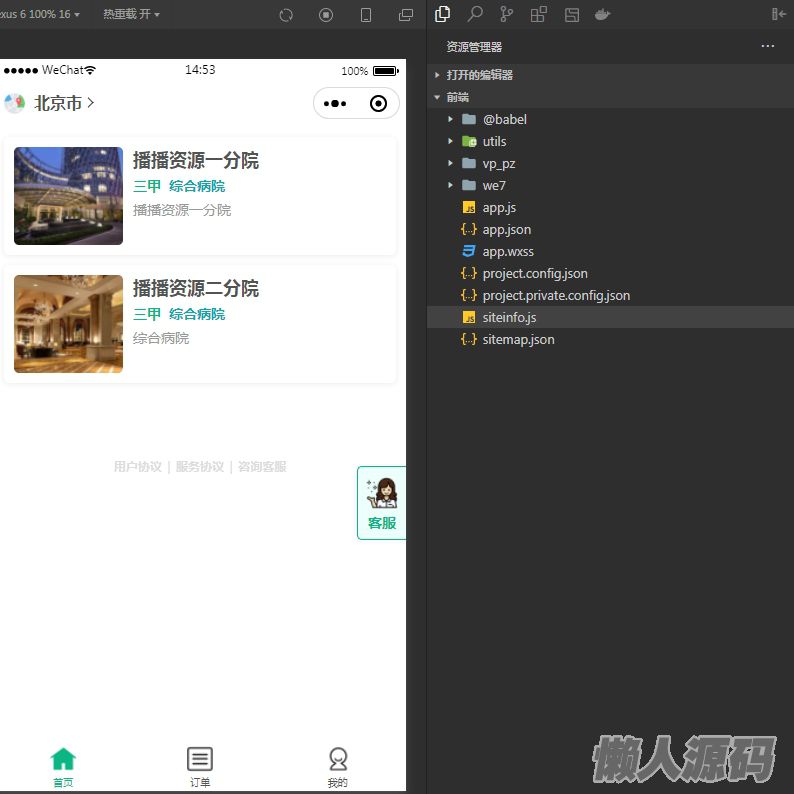Switch to the 订单 tab
794x794 pixels.
[x=200, y=767]
